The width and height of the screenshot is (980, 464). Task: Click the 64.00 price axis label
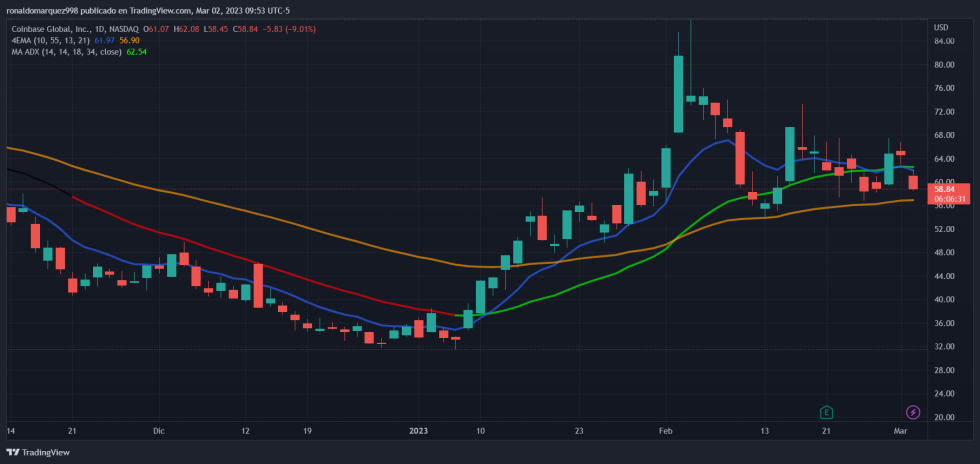944,159
